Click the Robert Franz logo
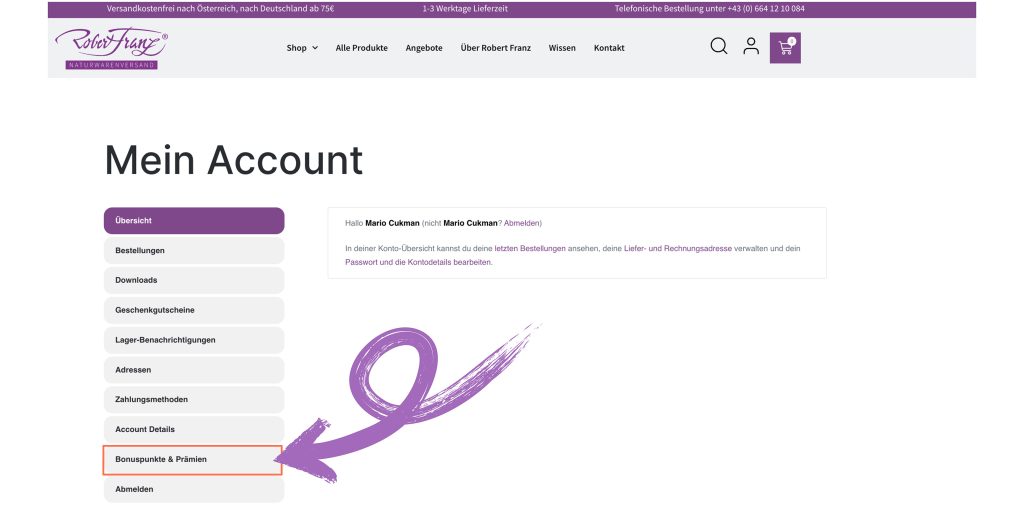1024x512 pixels. click(x=112, y=48)
